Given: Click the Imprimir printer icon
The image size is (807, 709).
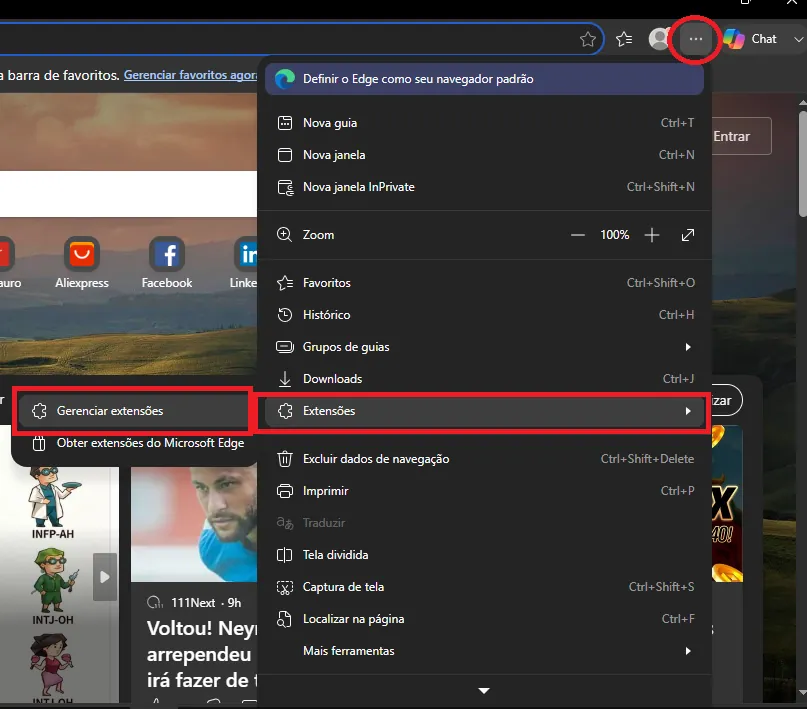Looking at the screenshot, I should [285, 491].
